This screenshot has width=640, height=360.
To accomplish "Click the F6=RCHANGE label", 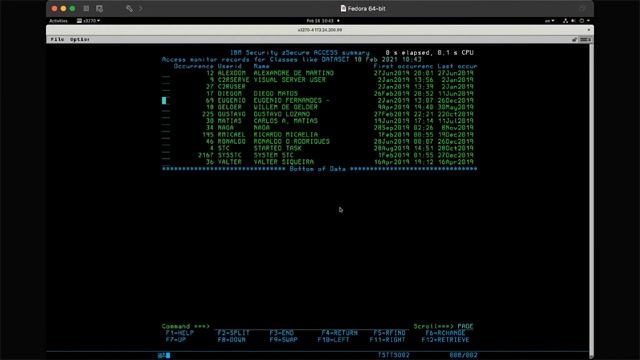I will [x=445, y=333].
